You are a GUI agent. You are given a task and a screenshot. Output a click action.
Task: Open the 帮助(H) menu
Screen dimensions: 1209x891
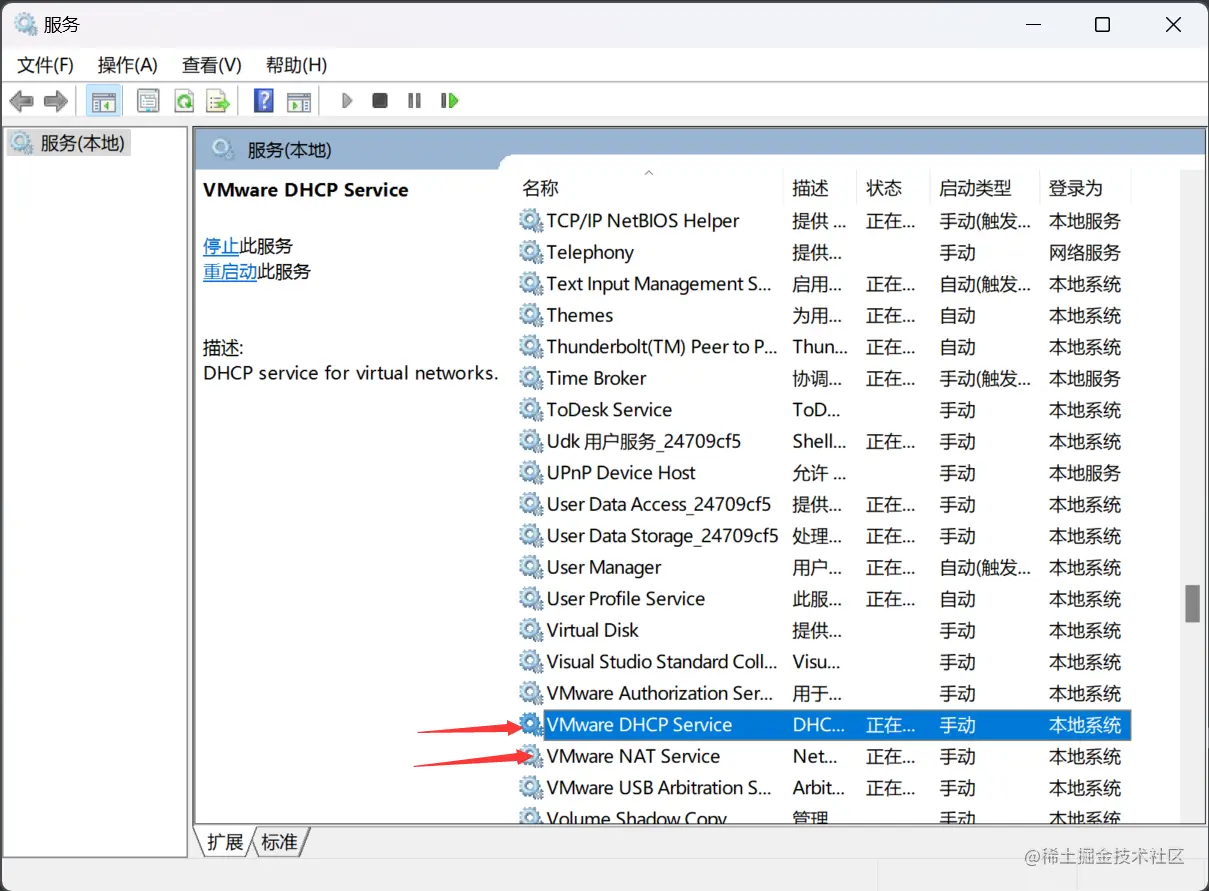(296, 65)
